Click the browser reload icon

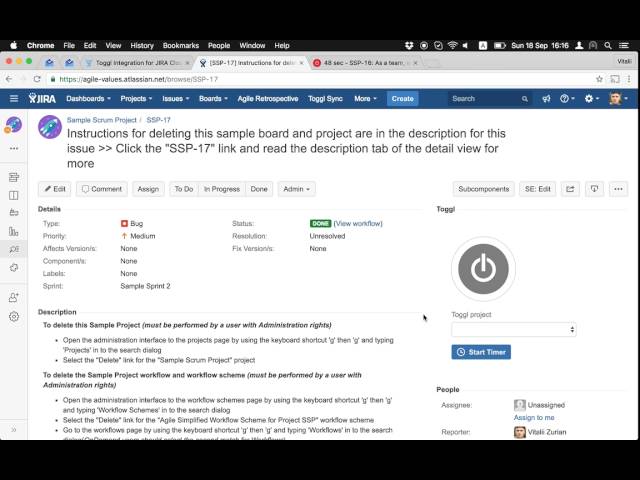tap(37, 79)
